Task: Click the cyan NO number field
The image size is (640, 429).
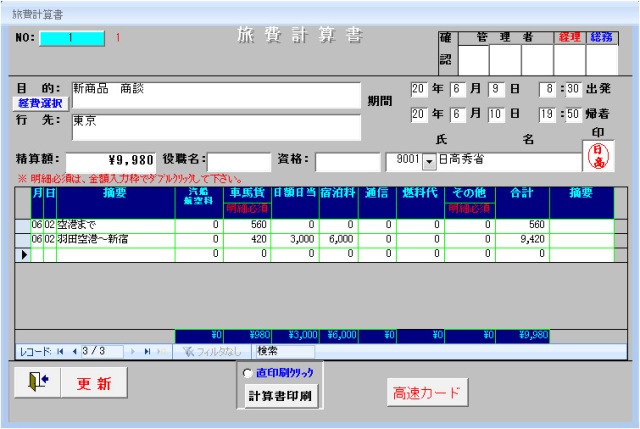Action: click(x=71, y=38)
